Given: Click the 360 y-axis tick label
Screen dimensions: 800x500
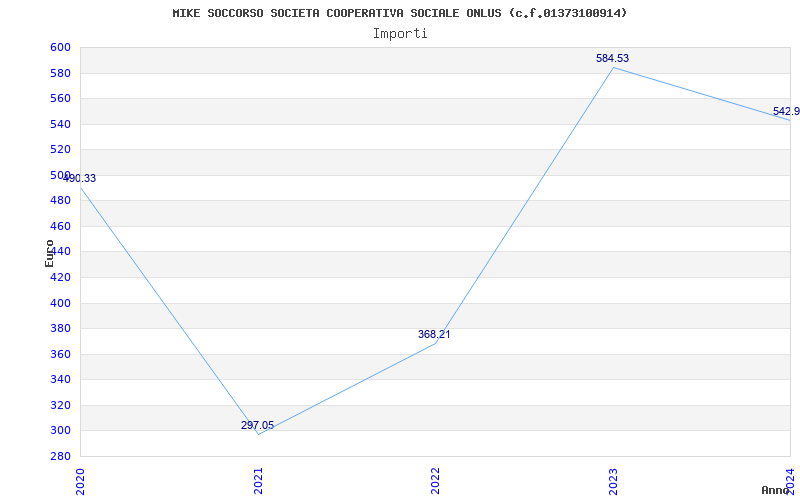Looking at the screenshot, I should tap(60, 354).
